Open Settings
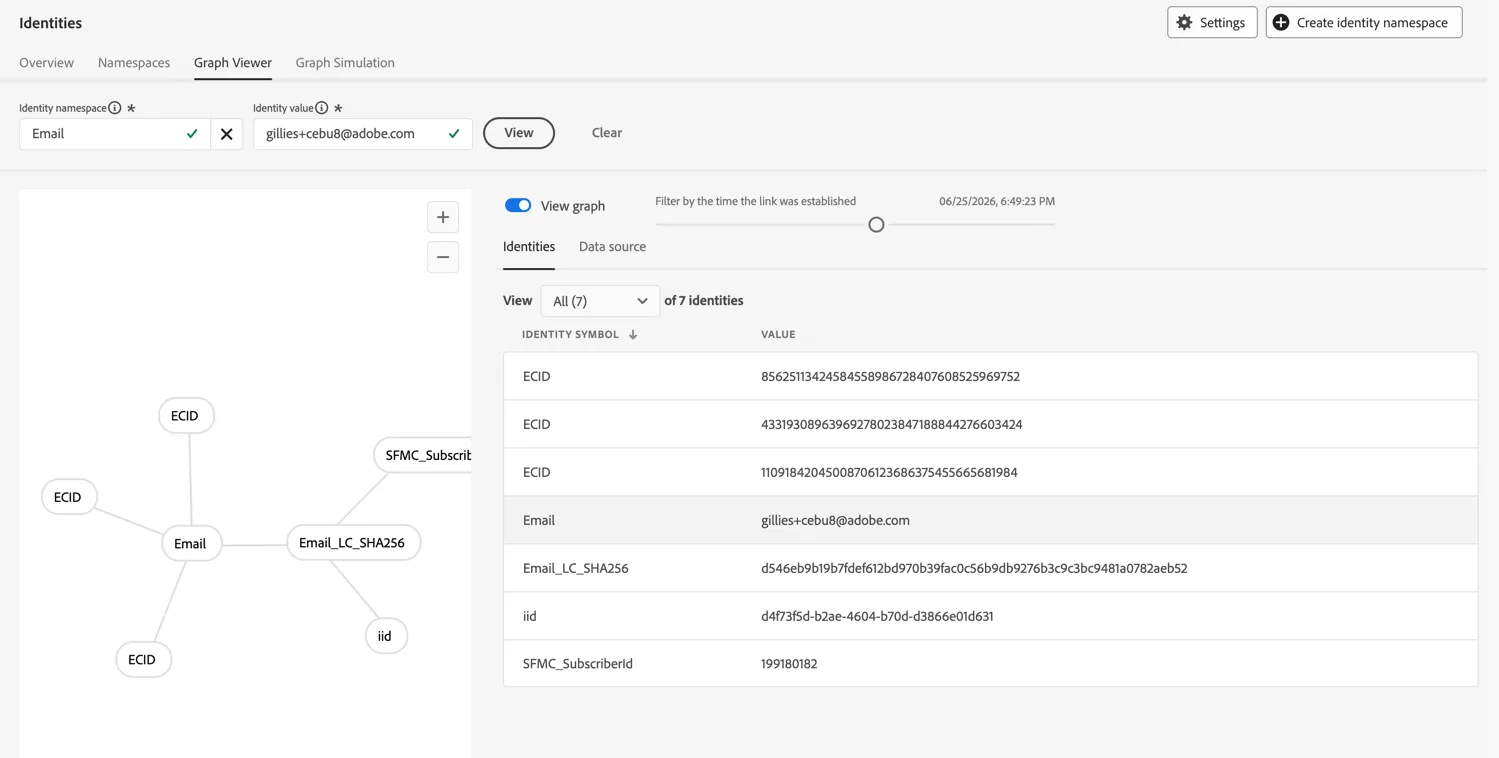Viewport: 1499px width, 758px height. click(1212, 22)
